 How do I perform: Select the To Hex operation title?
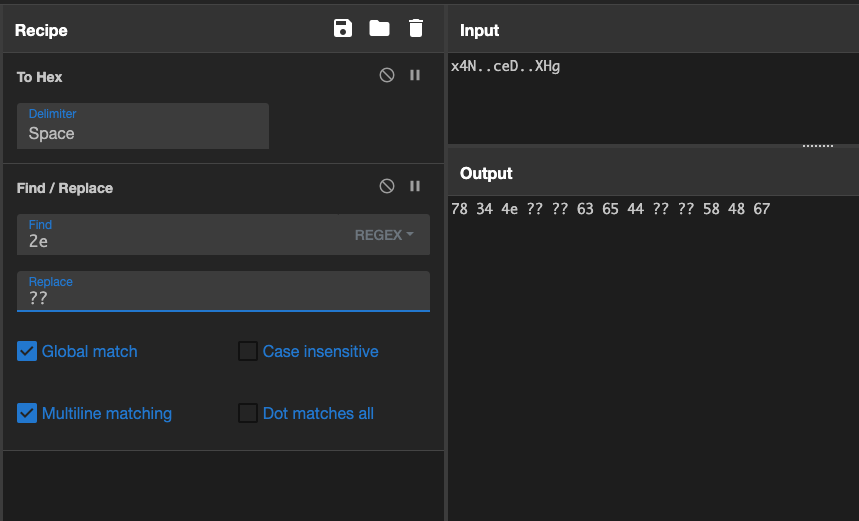point(40,77)
